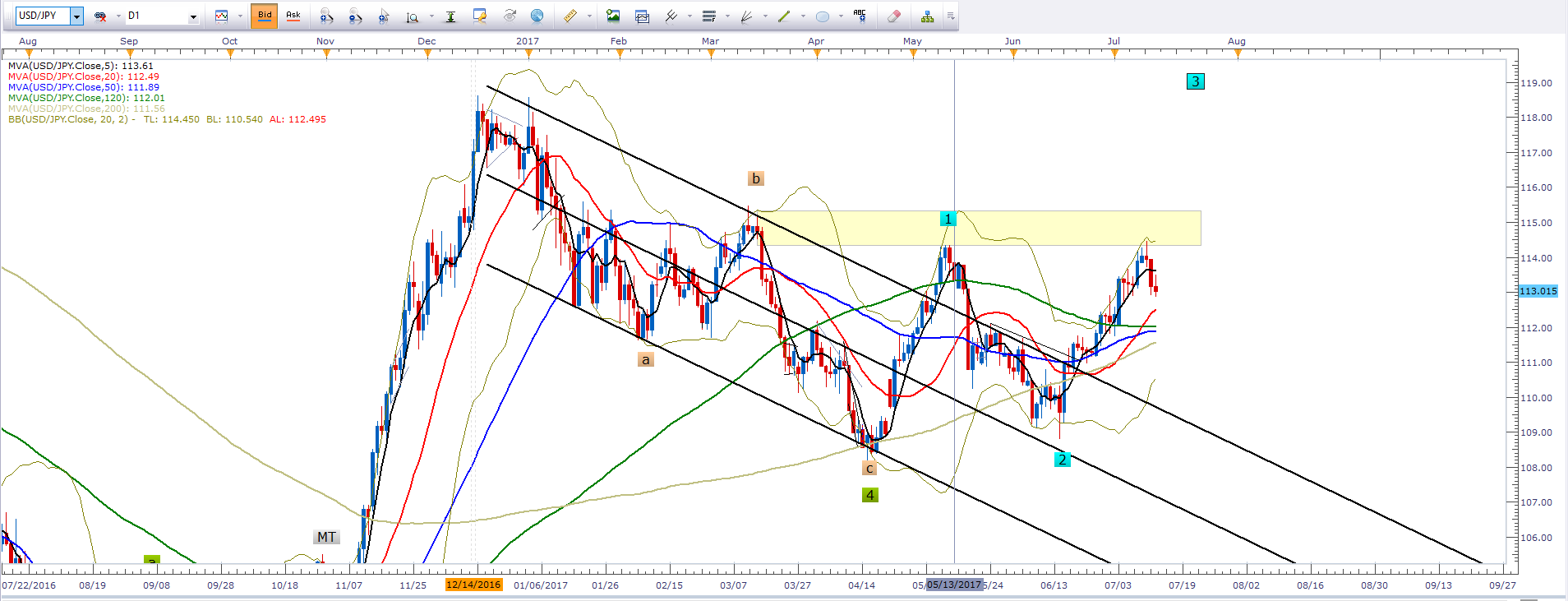Toggle Bid price display
Screen dimensions: 1568x601
tap(264, 16)
